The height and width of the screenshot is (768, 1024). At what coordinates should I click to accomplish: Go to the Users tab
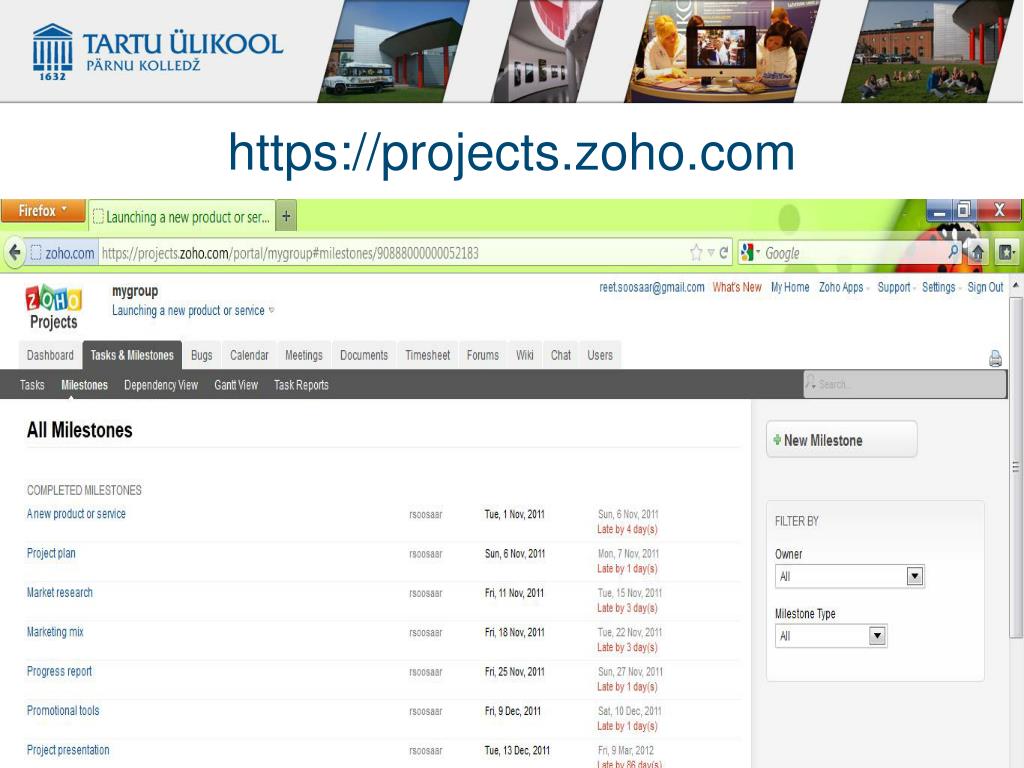[600, 355]
